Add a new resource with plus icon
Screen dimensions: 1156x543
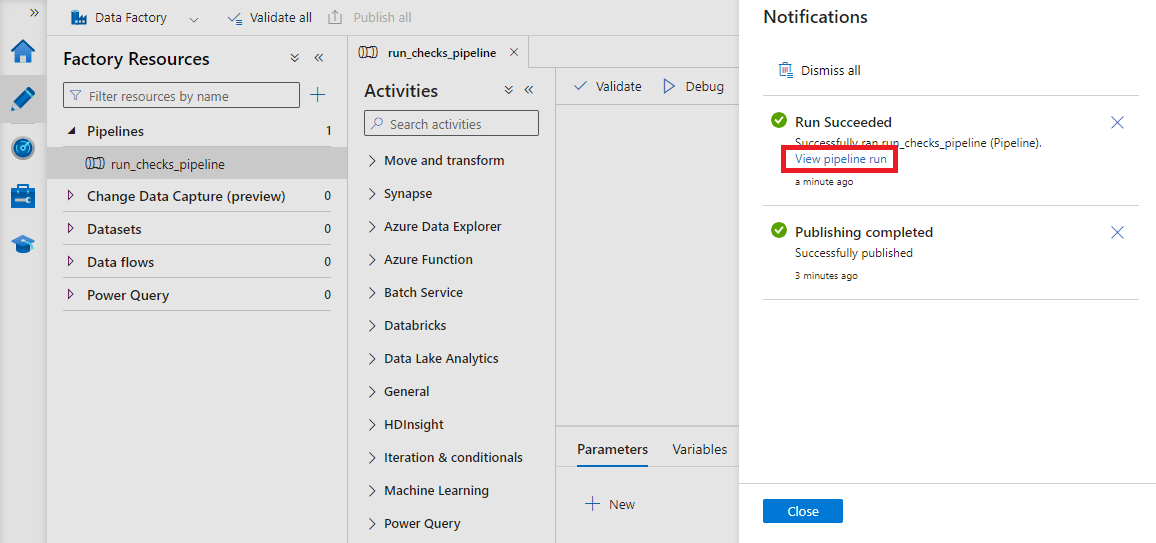317,95
